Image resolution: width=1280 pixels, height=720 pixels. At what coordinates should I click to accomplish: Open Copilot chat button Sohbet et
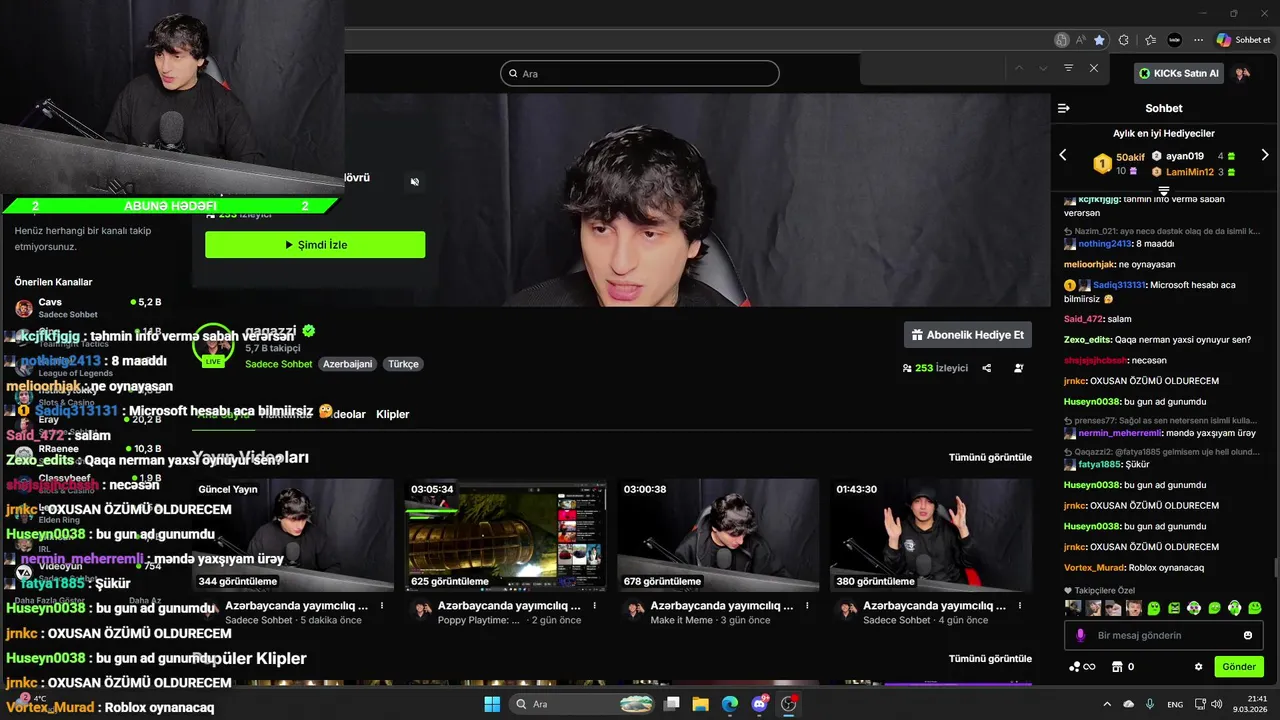[x=1243, y=40]
